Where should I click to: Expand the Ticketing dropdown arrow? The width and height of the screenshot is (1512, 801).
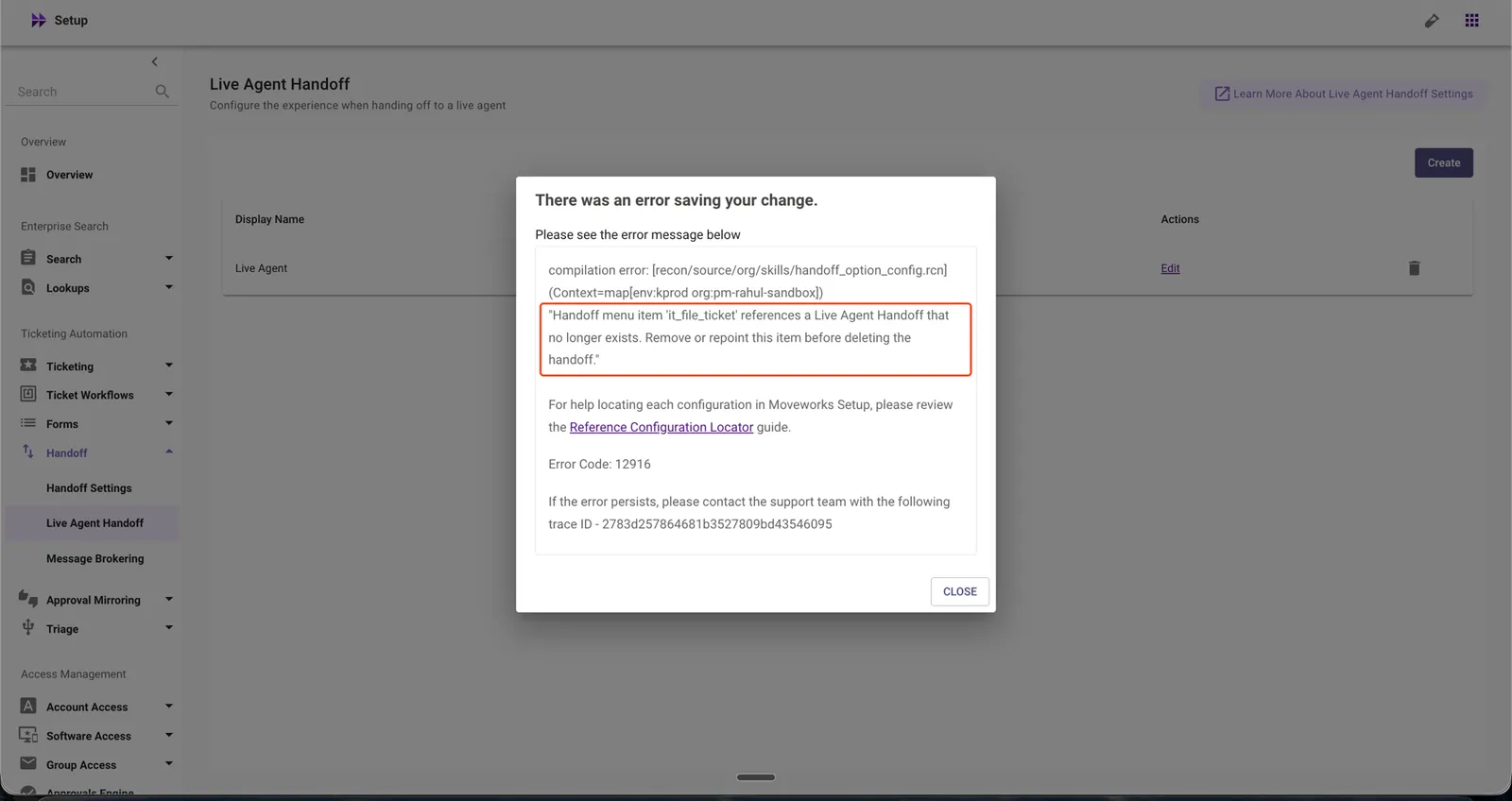click(169, 366)
